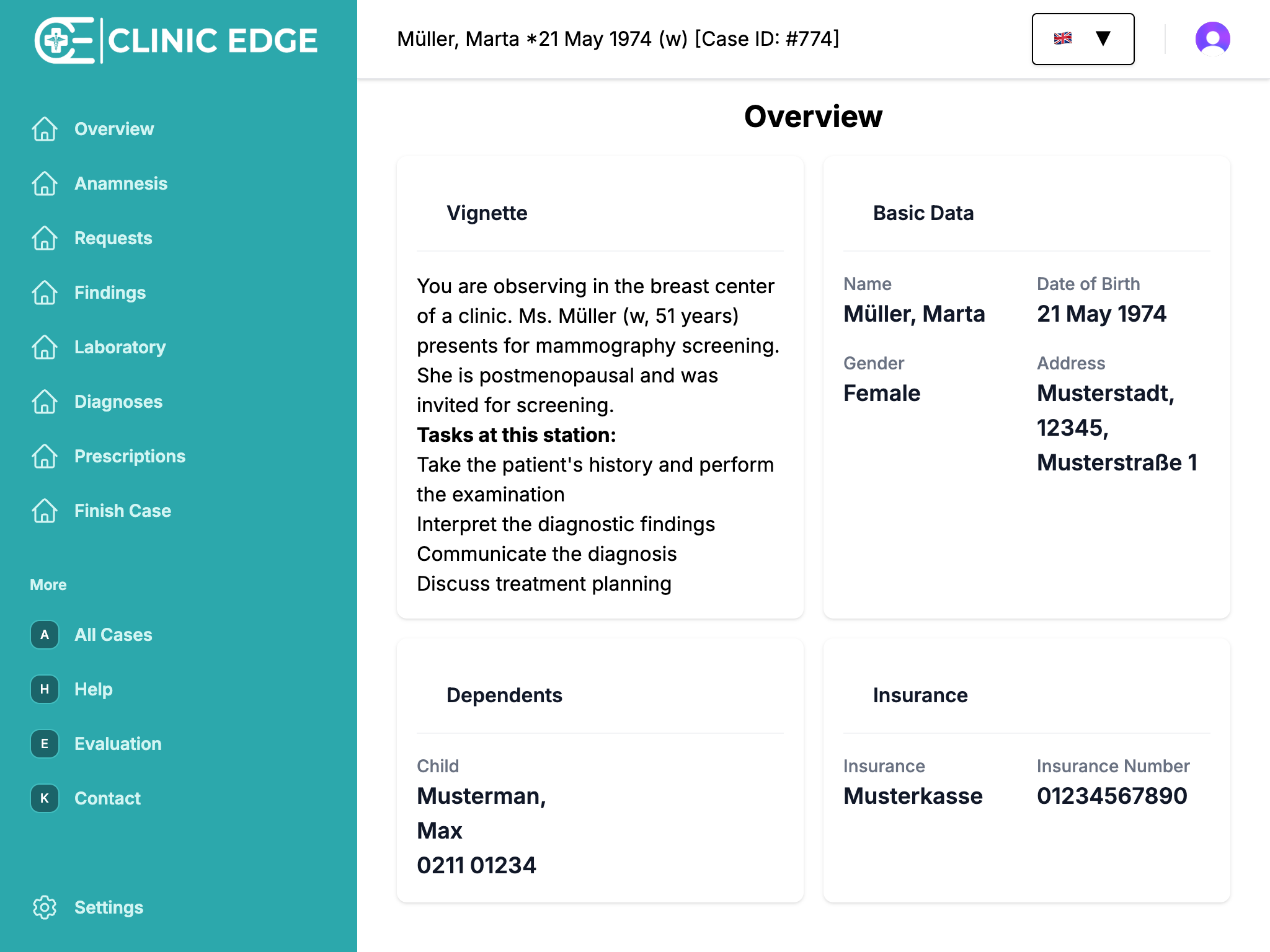
Task: Click the insurance number 01234567890
Action: [x=1112, y=796]
